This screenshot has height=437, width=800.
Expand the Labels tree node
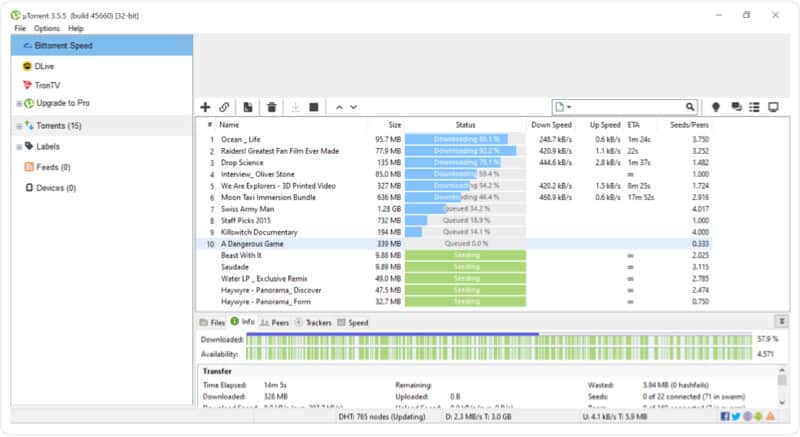tap(19, 147)
